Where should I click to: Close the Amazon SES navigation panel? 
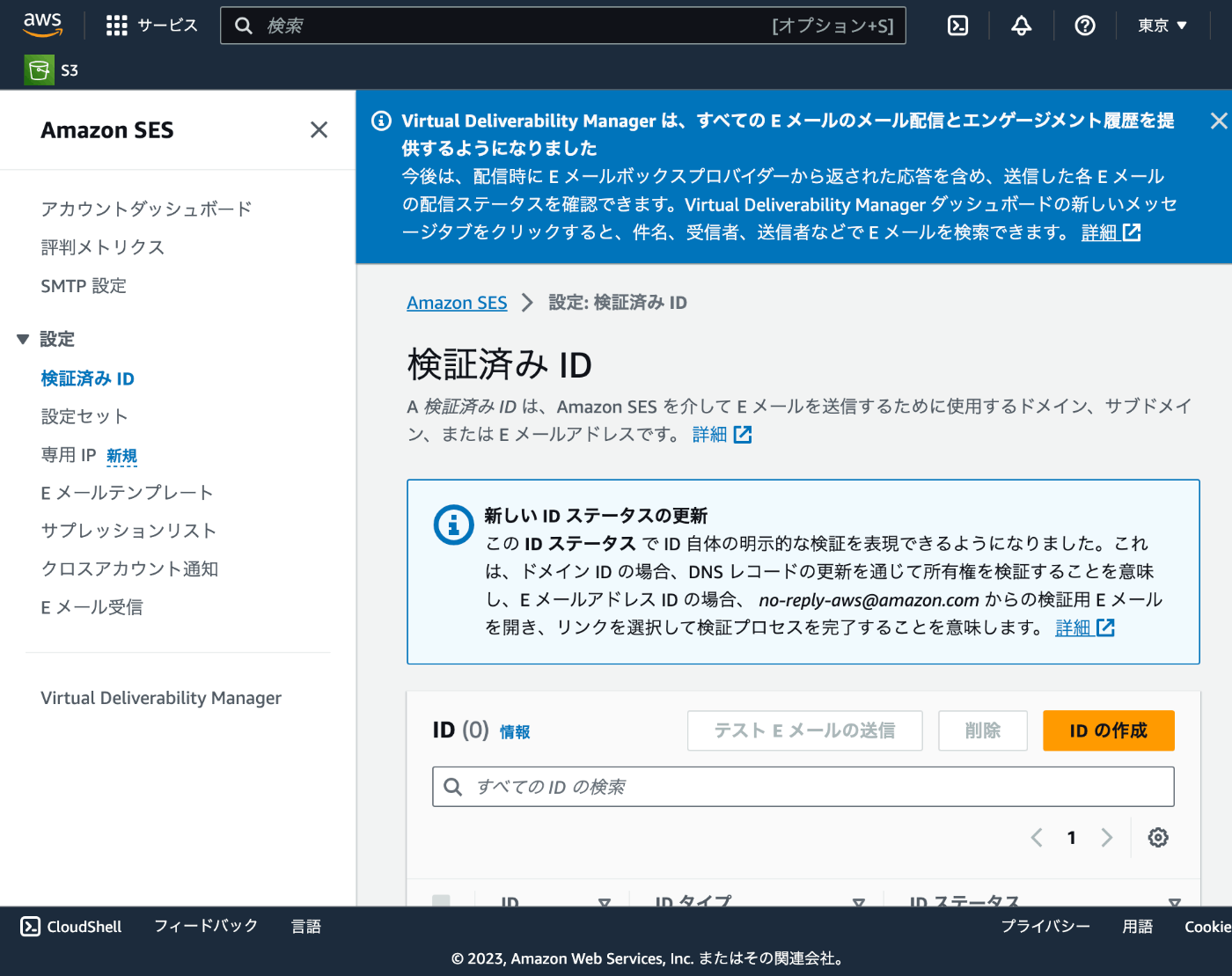(x=319, y=130)
